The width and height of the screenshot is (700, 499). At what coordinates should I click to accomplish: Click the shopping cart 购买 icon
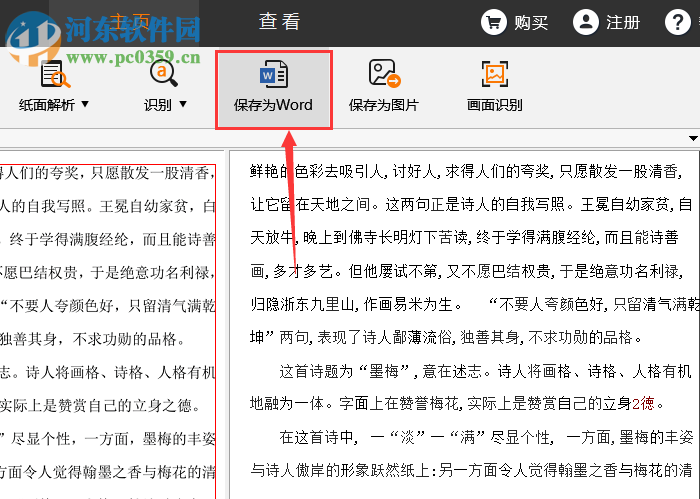click(493, 22)
